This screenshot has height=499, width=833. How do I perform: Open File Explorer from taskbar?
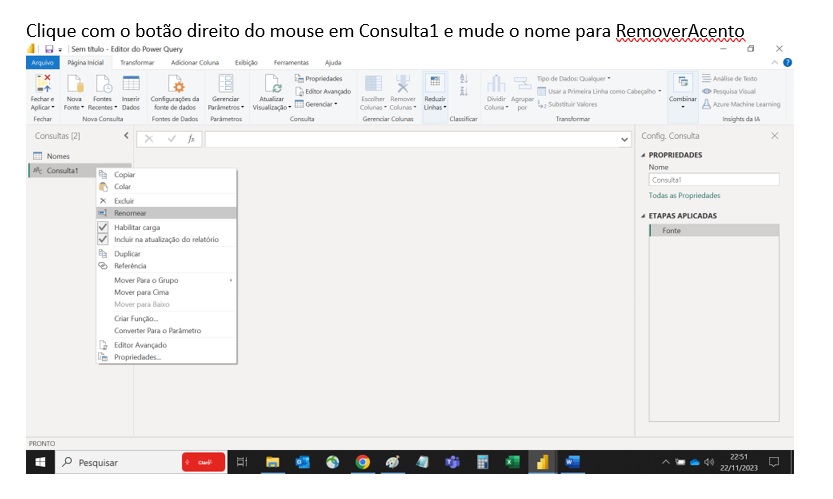pos(273,462)
